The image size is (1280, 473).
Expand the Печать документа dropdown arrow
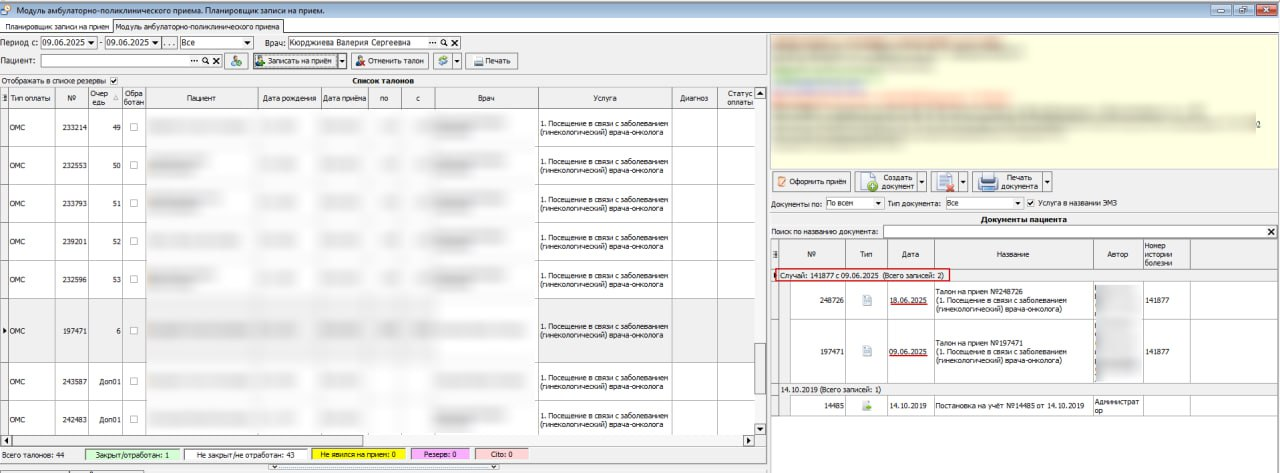[x=1047, y=181]
